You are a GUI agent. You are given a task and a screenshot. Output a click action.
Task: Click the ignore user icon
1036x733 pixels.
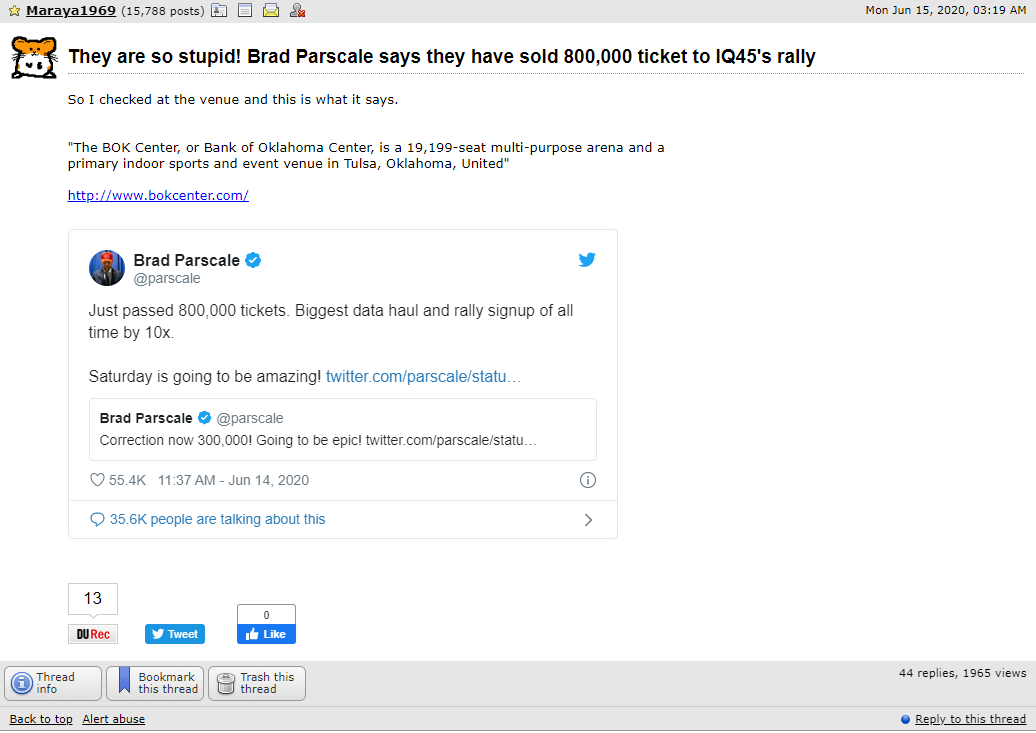tap(297, 11)
